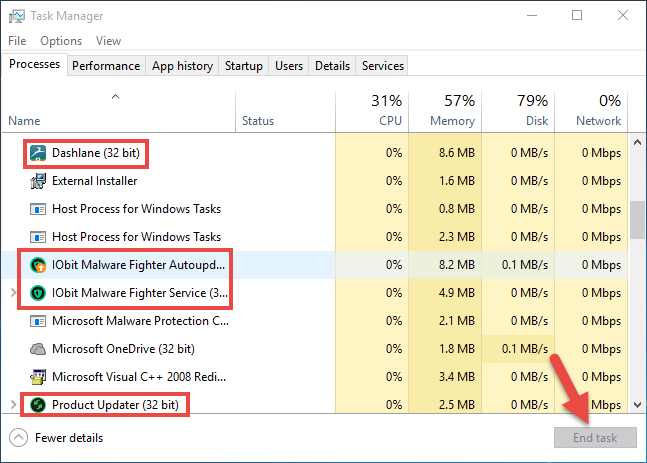Open the Startup tab
Image resolution: width=647 pixels, height=463 pixels.
243,66
